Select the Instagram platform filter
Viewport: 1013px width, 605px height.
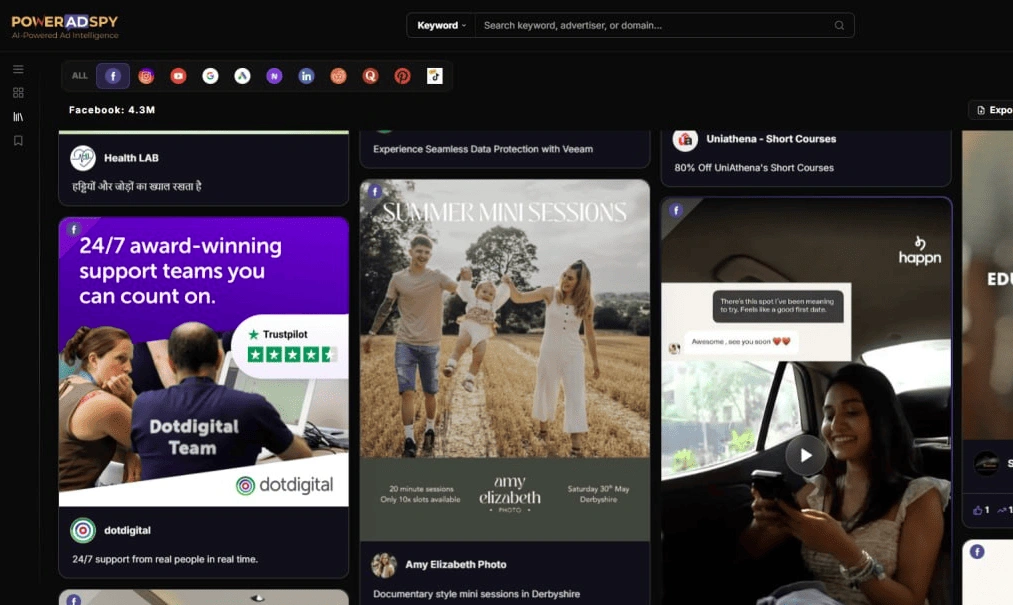point(146,76)
